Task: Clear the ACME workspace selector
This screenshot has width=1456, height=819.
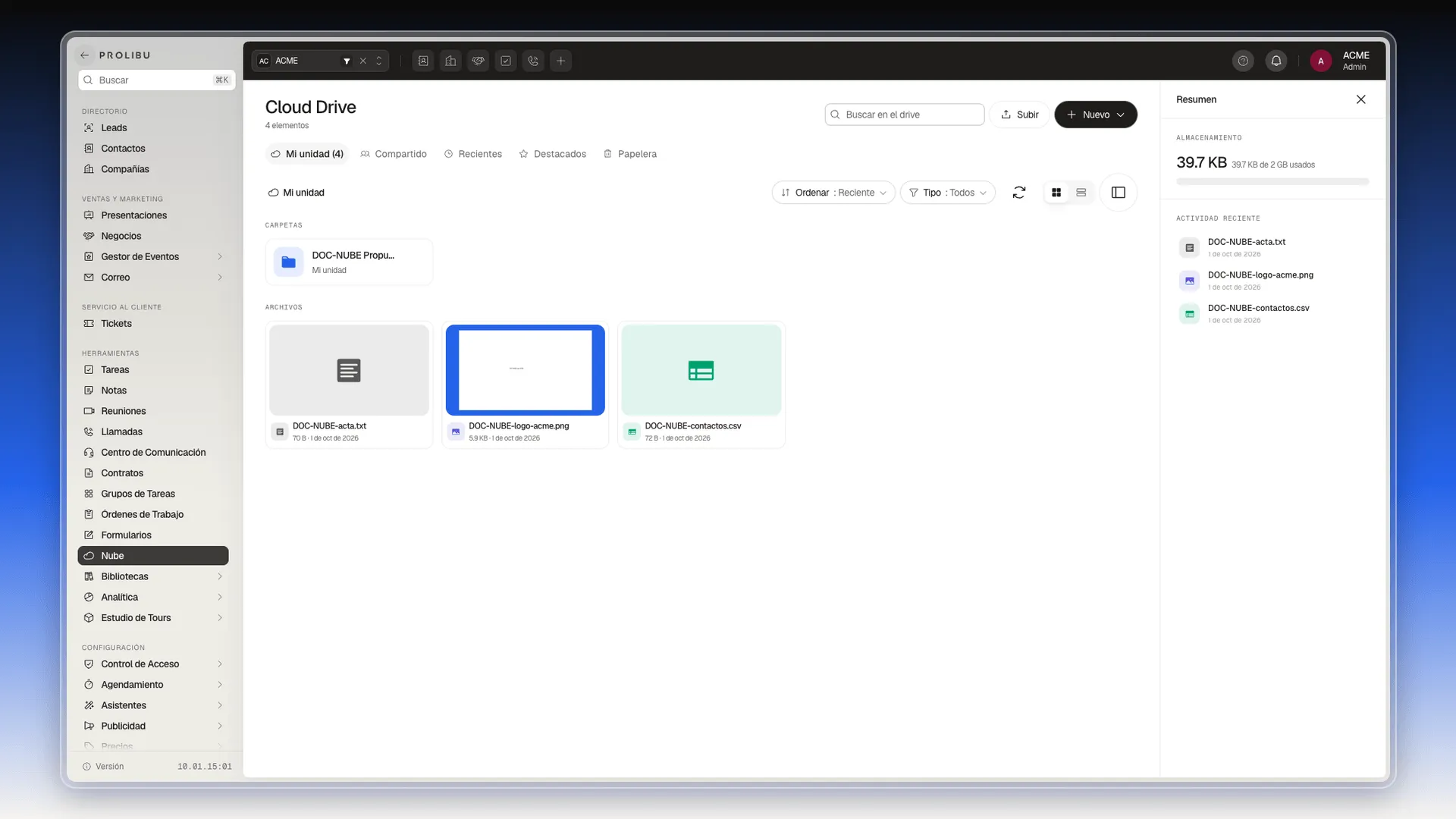Action: [x=363, y=61]
